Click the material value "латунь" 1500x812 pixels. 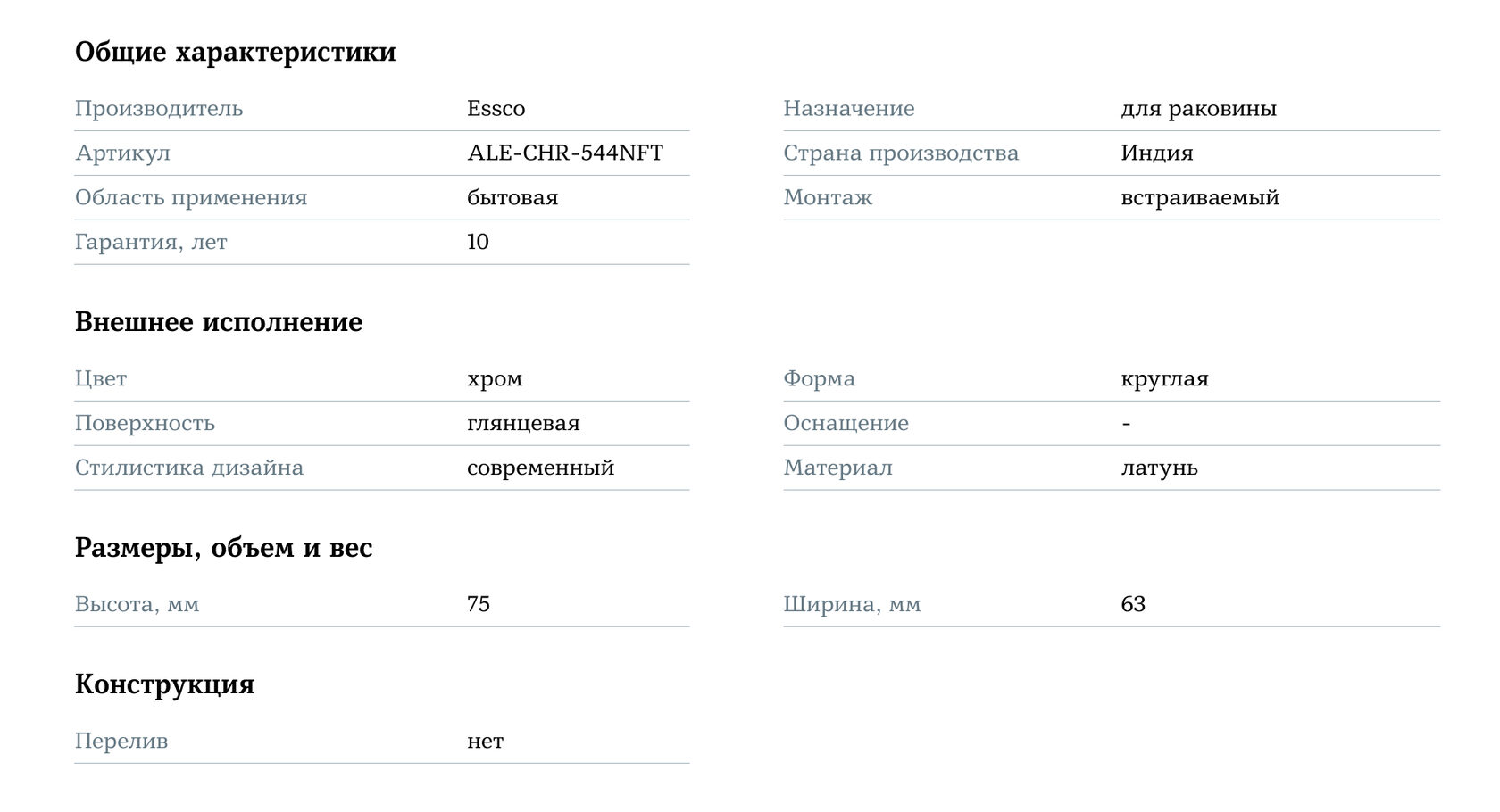pos(1159,468)
